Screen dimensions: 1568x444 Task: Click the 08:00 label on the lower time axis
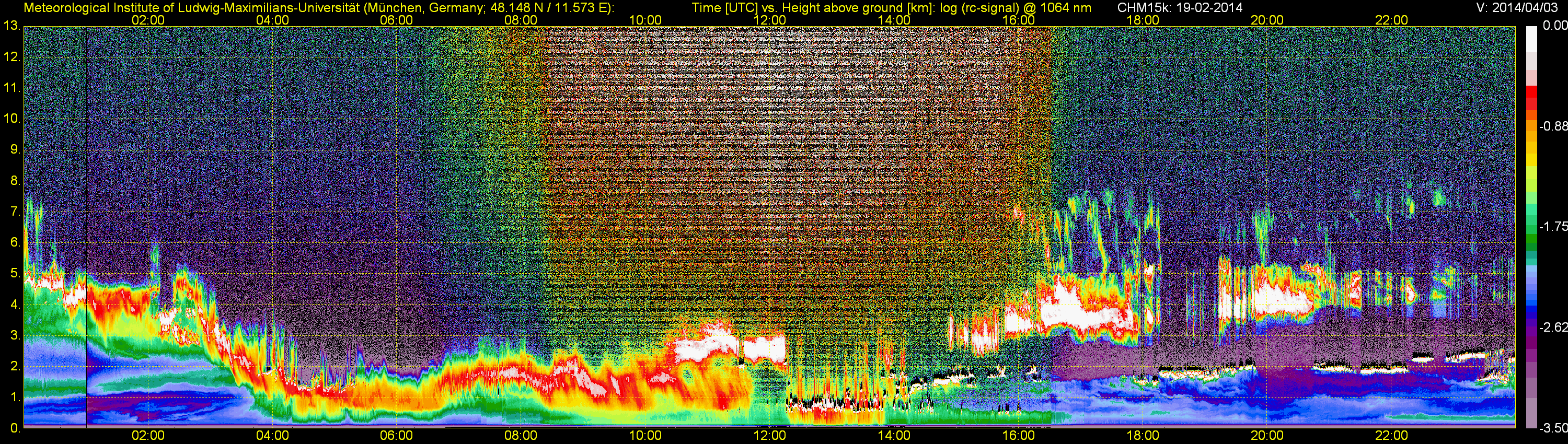[521, 436]
